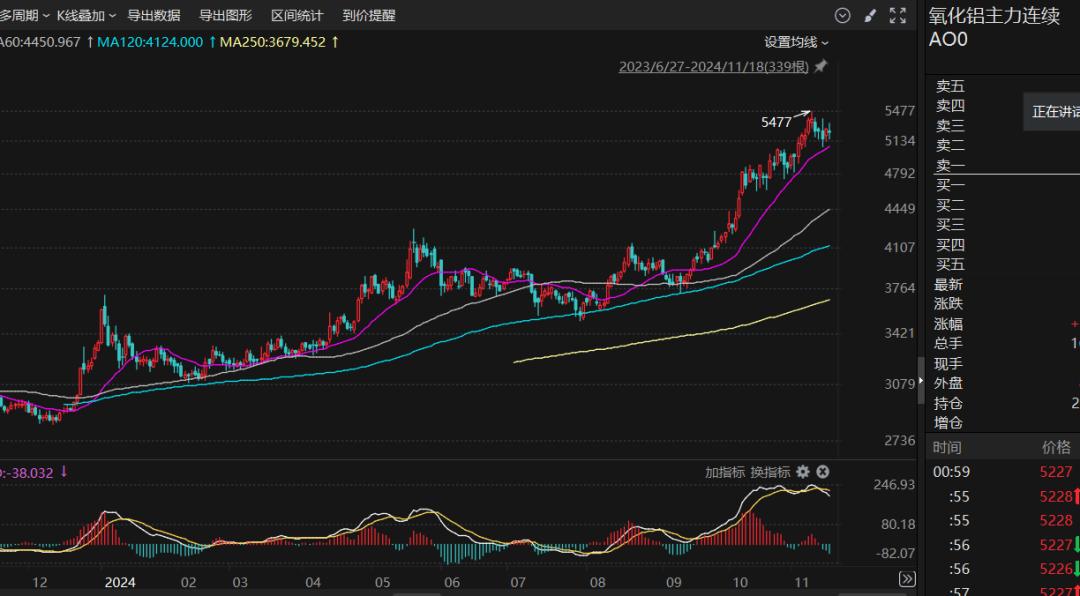Screen dimensions: 1080x596
Task: Click the circled down-arrow icon in top toolbar
Action: pos(842,15)
